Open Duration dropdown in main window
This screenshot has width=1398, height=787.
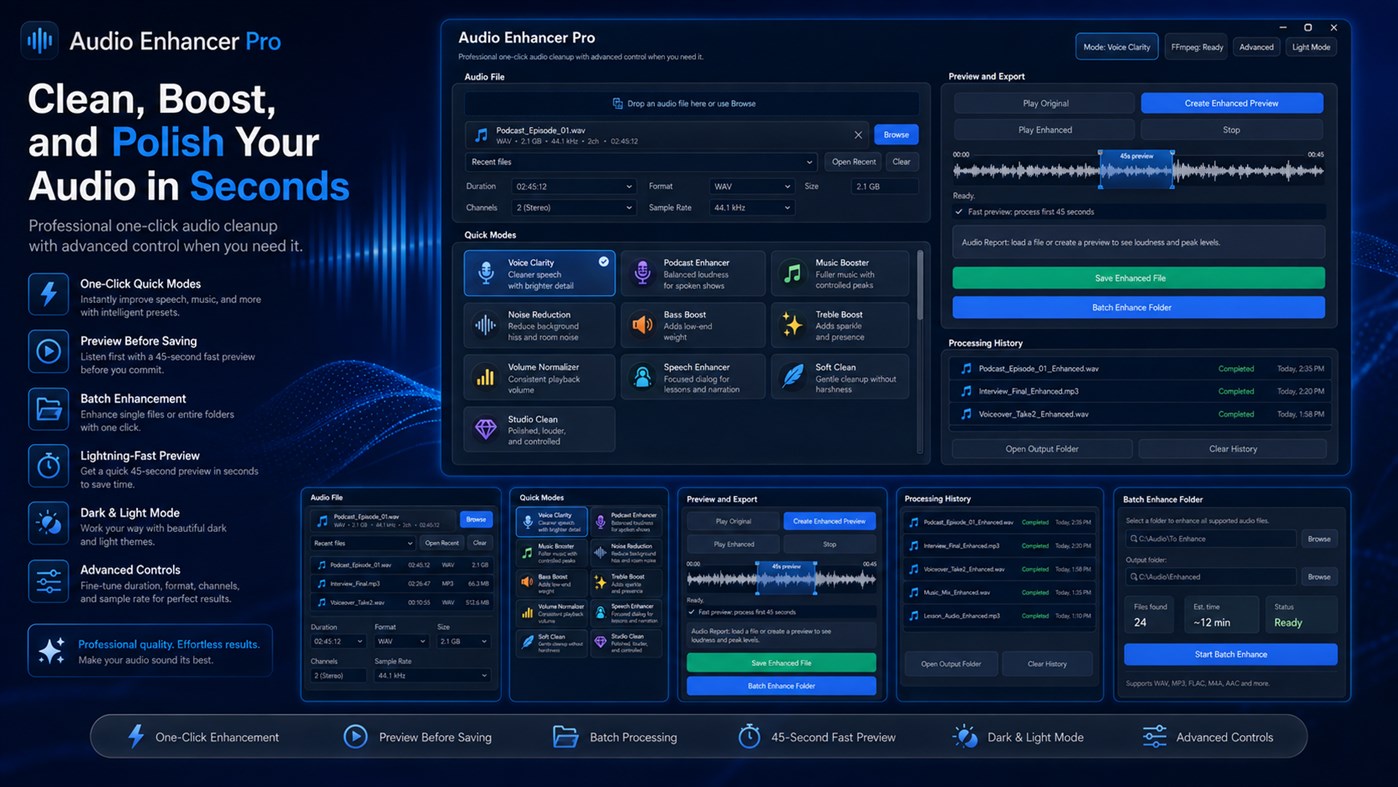[x=574, y=186]
